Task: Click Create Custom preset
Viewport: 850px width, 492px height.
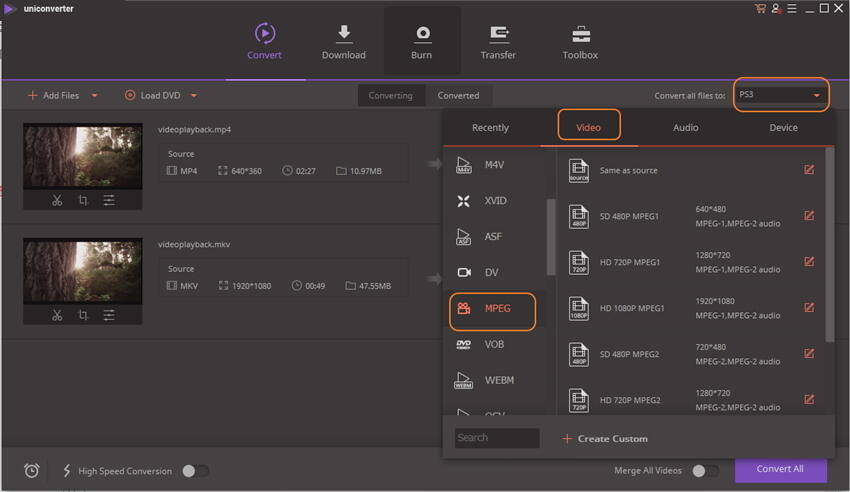Action: click(606, 439)
